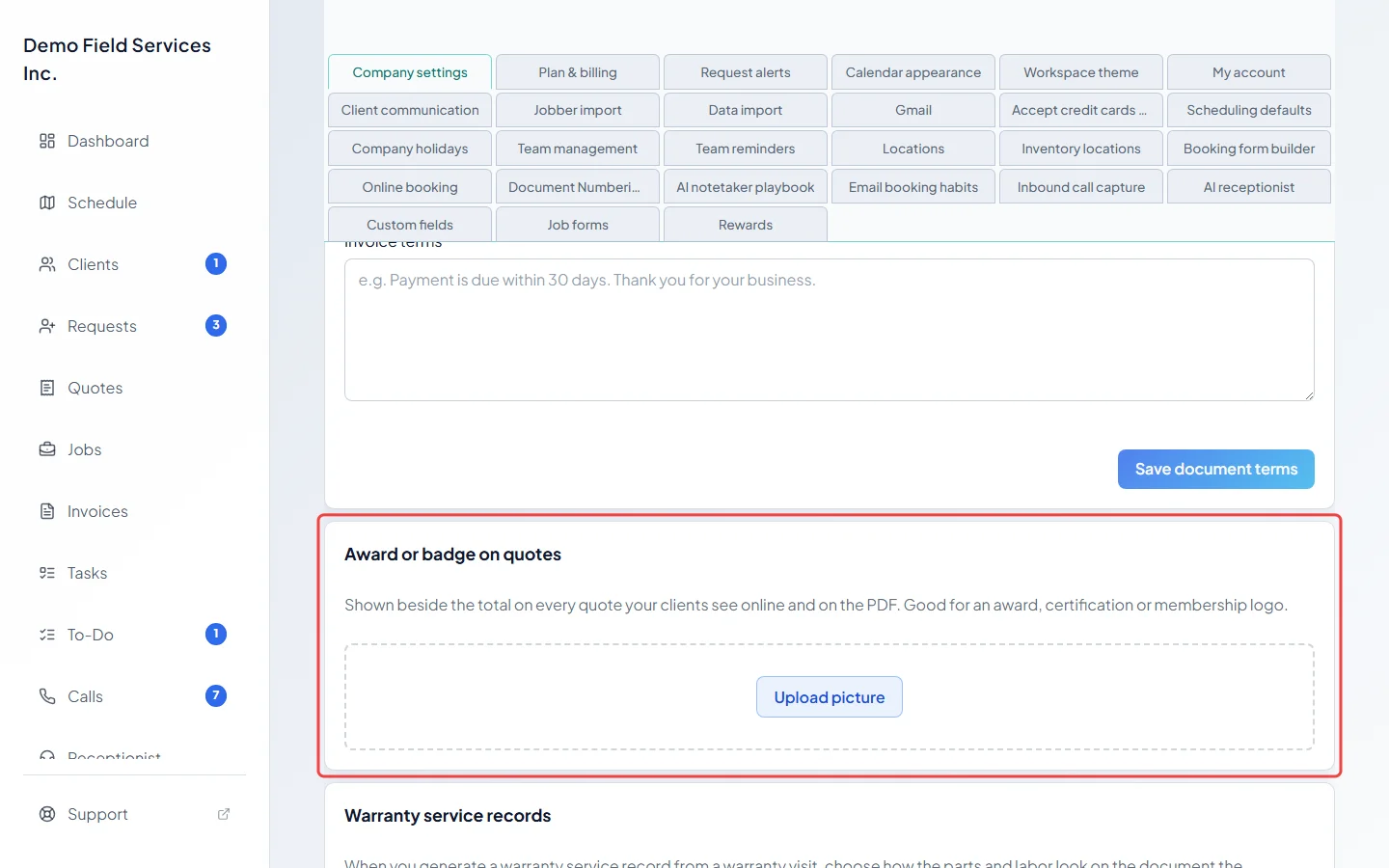Open the Custom fields tab
This screenshot has width=1389, height=868.
[410, 225]
